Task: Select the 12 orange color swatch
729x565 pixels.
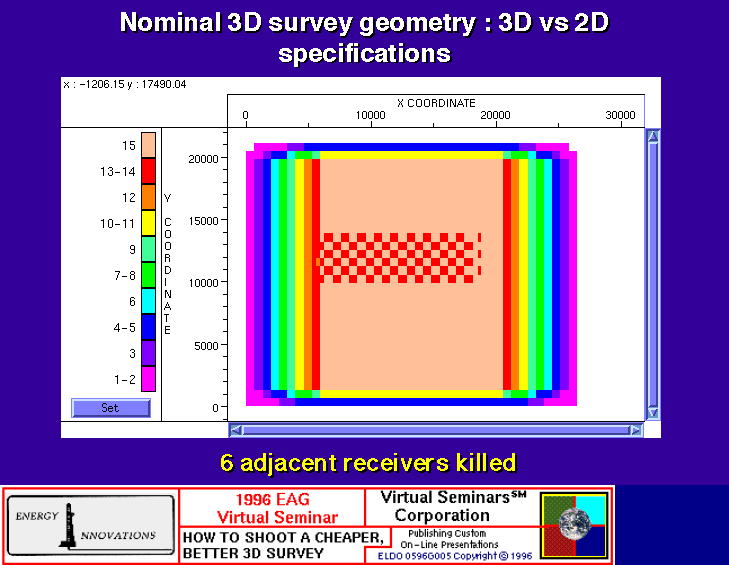Action: pos(148,197)
